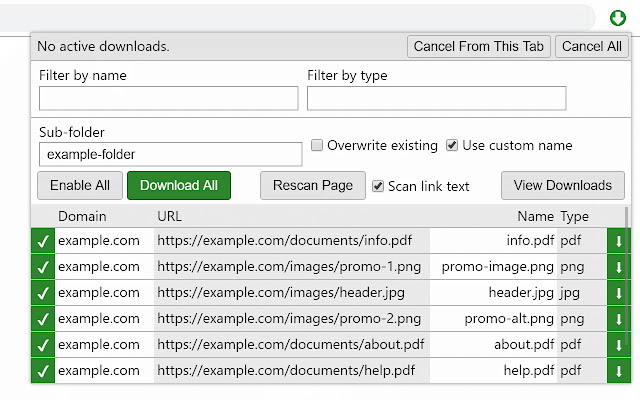This screenshot has height=400, width=640.
Task: Download header.jpg using its arrow icon
Action: pos(618,293)
